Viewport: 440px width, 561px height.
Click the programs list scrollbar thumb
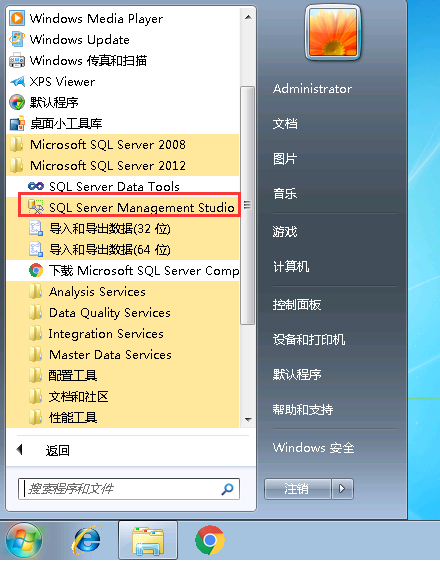tap(248, 205)
